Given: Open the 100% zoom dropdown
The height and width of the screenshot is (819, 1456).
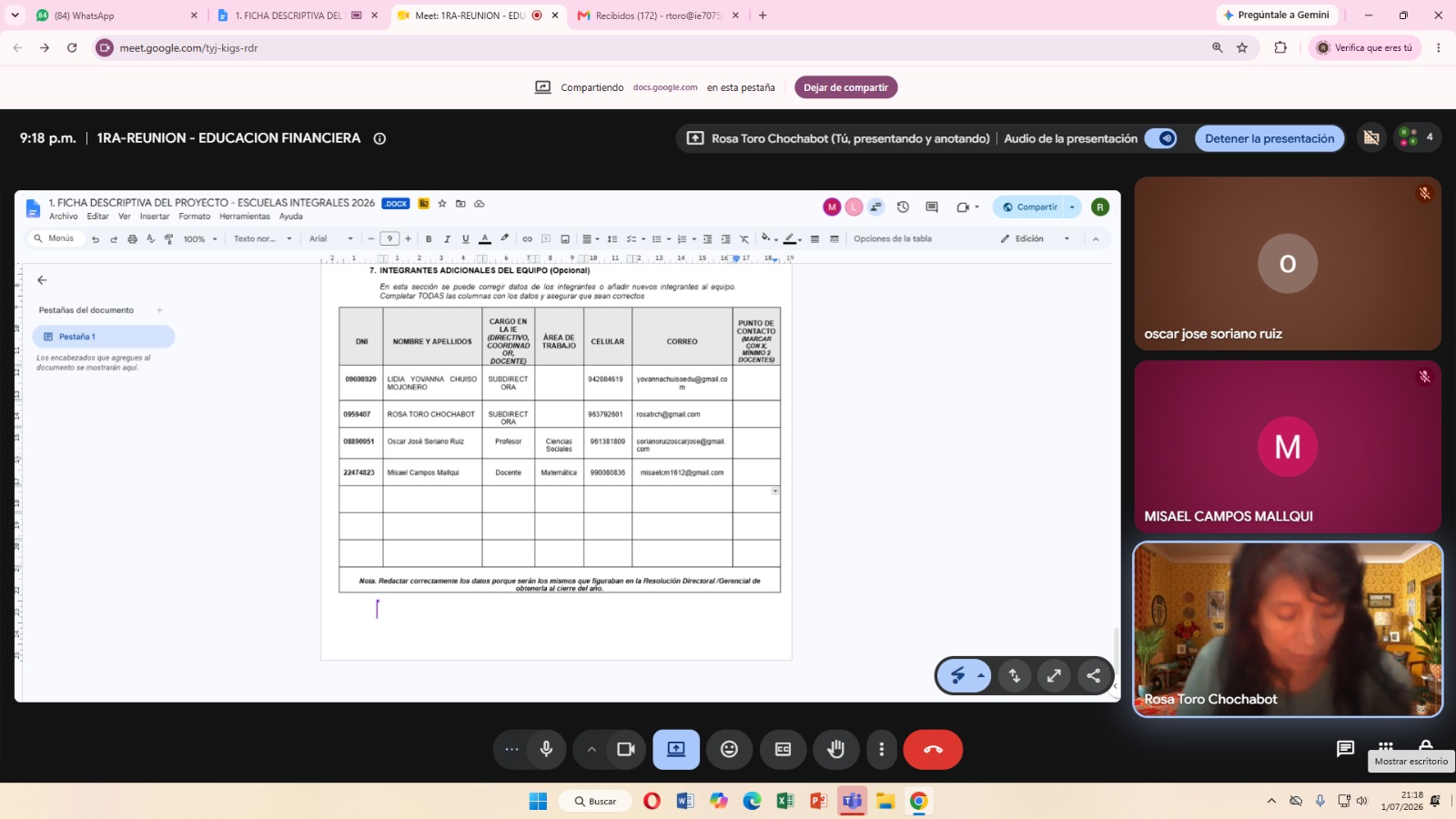Looking at the screenshot, I should 200,238.
